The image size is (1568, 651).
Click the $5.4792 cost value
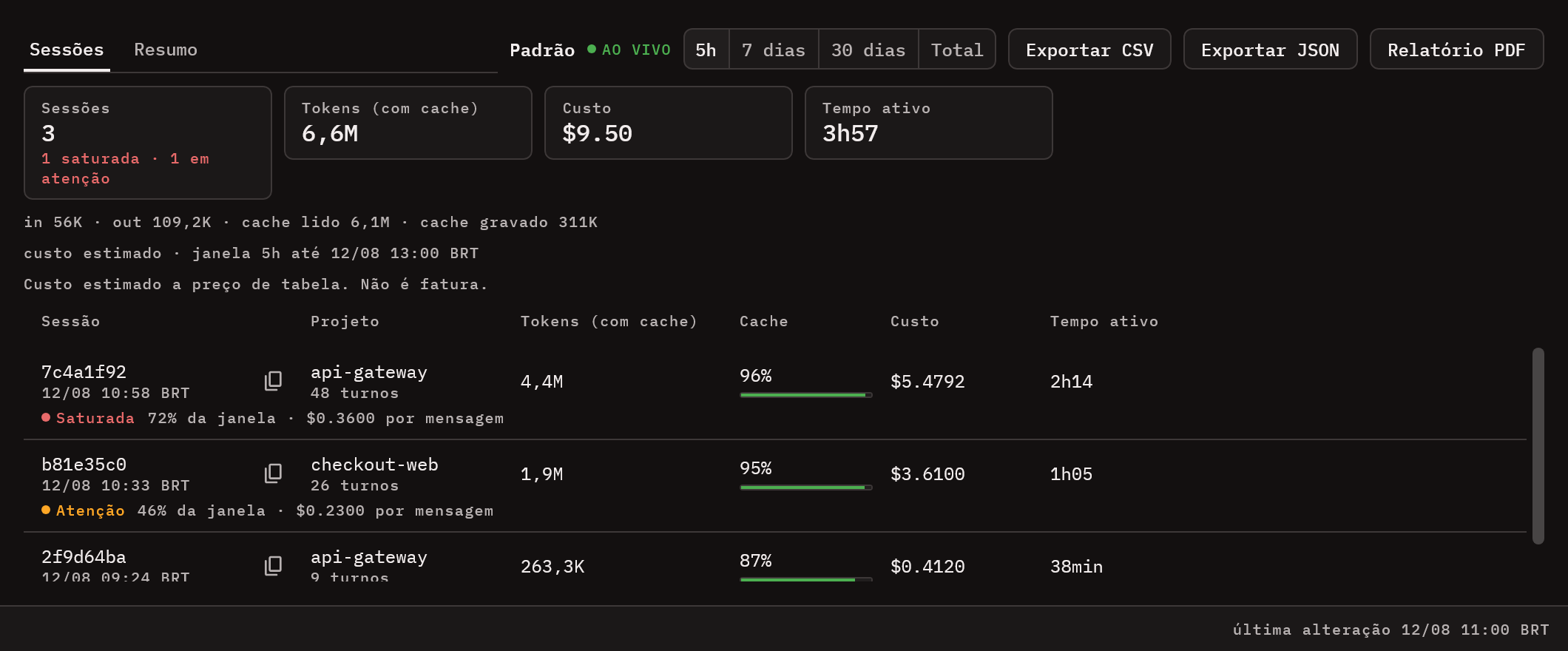click(x=927, y=381)
